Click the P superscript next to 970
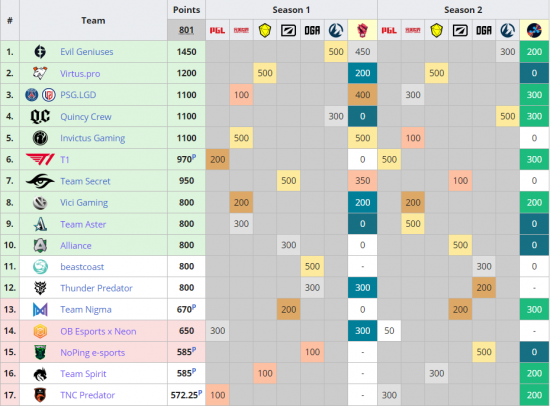Viewport: 550px width, 406px height. point(194,157)
